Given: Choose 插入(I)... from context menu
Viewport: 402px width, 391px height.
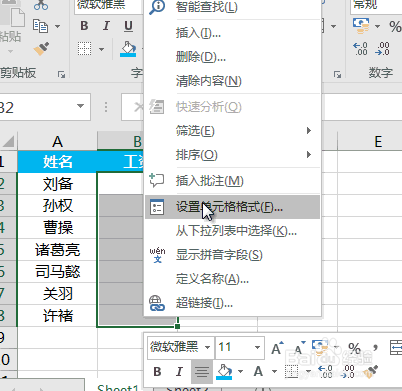Looking at the screenshot, I should coord(232,33).
